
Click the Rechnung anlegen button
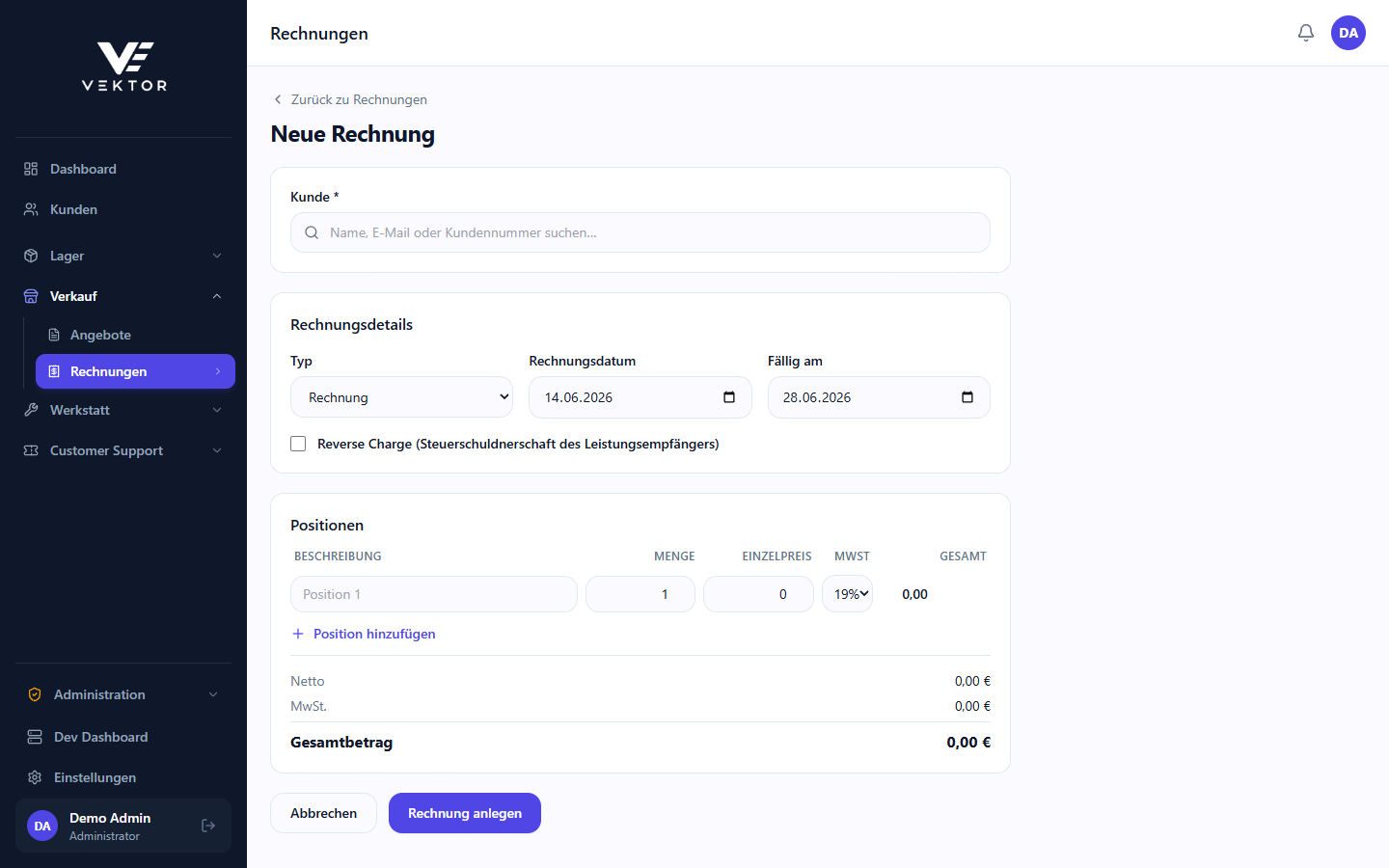pyautogui.click(x=465, y=813)
